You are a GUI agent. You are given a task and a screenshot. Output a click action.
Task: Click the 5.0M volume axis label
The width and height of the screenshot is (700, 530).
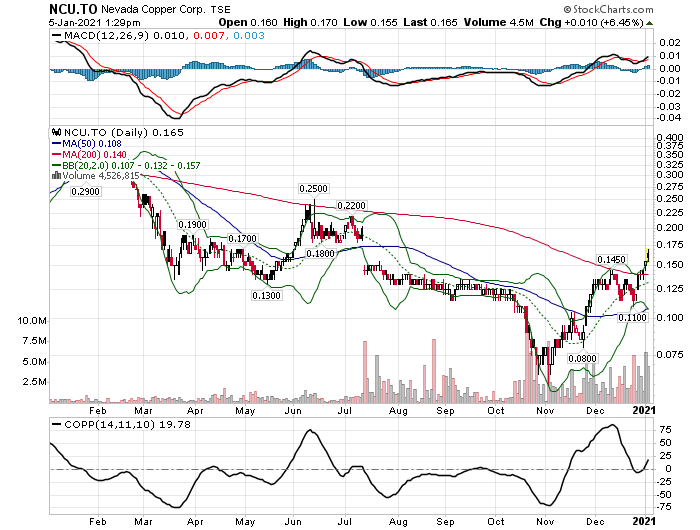coord(34,362)
